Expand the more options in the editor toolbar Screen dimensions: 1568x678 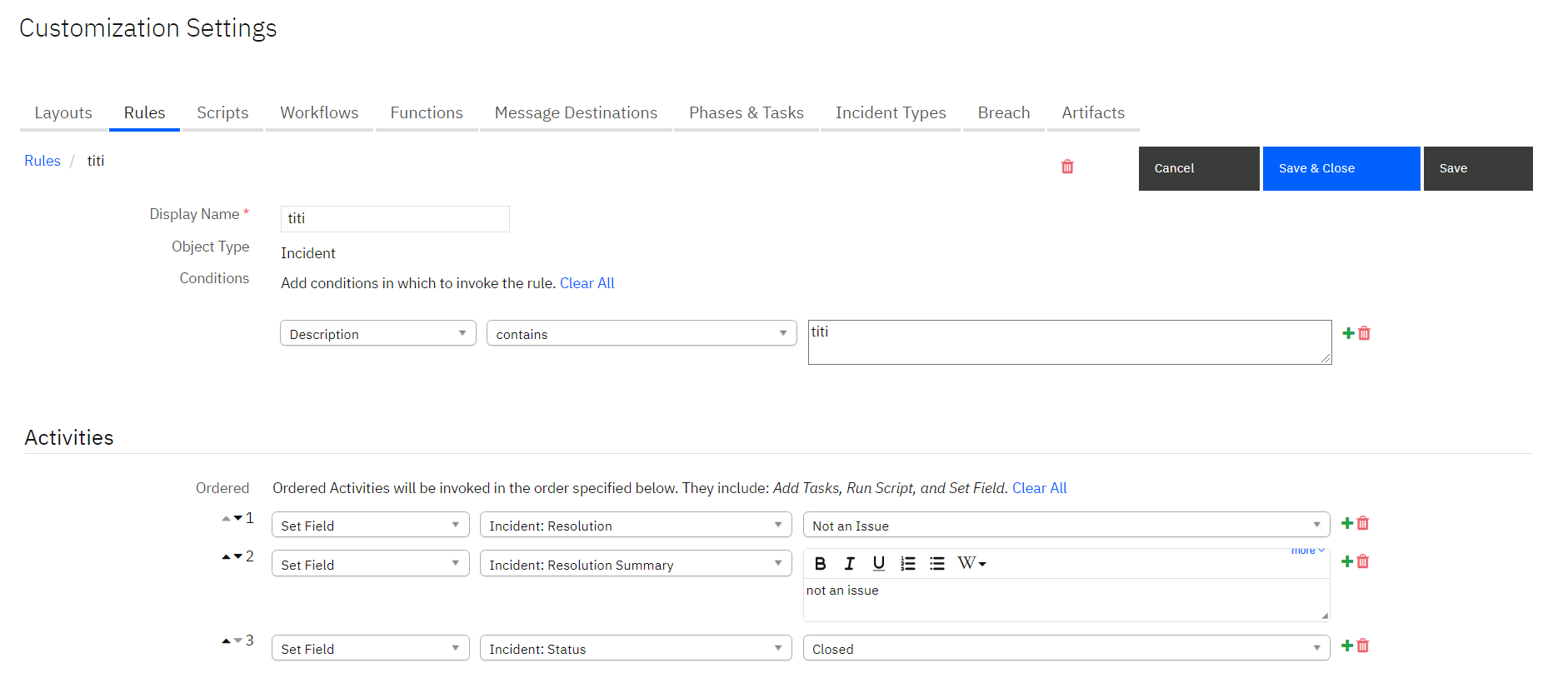[x=1308, y=551]
